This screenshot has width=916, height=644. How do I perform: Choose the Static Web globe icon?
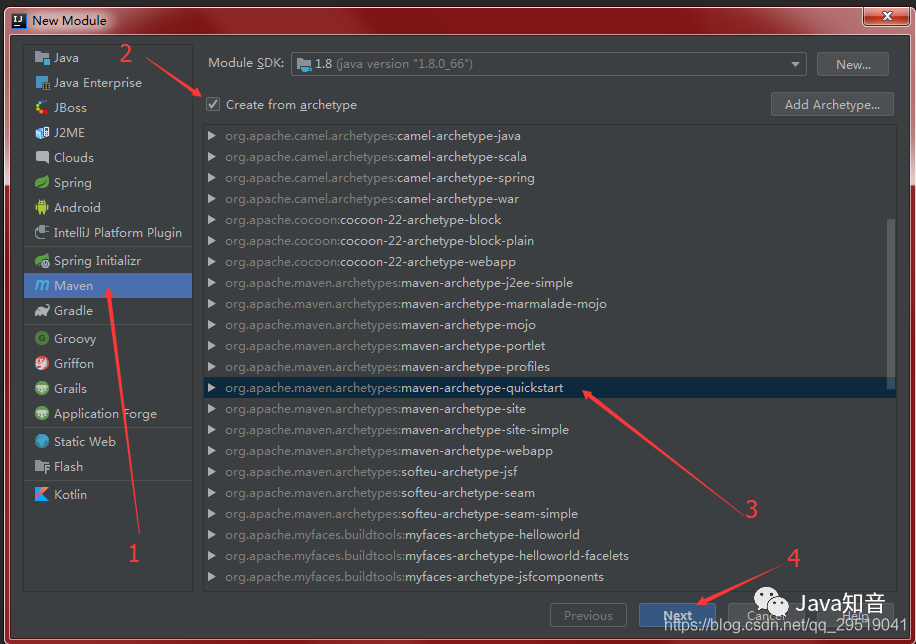pos(42,441)
